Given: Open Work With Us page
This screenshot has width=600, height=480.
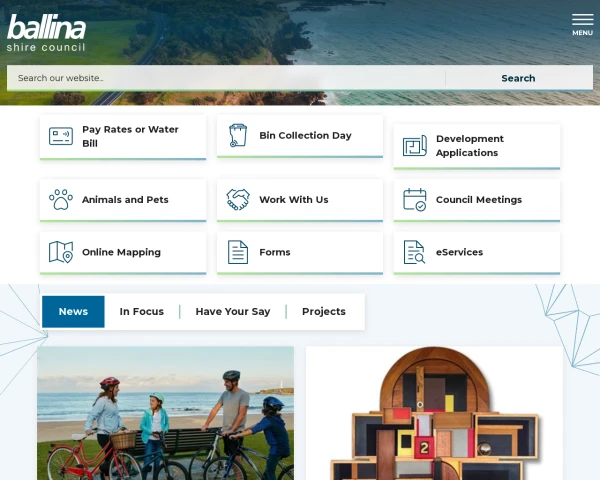Looking at the screenshot, I should [x=300, y=200].
